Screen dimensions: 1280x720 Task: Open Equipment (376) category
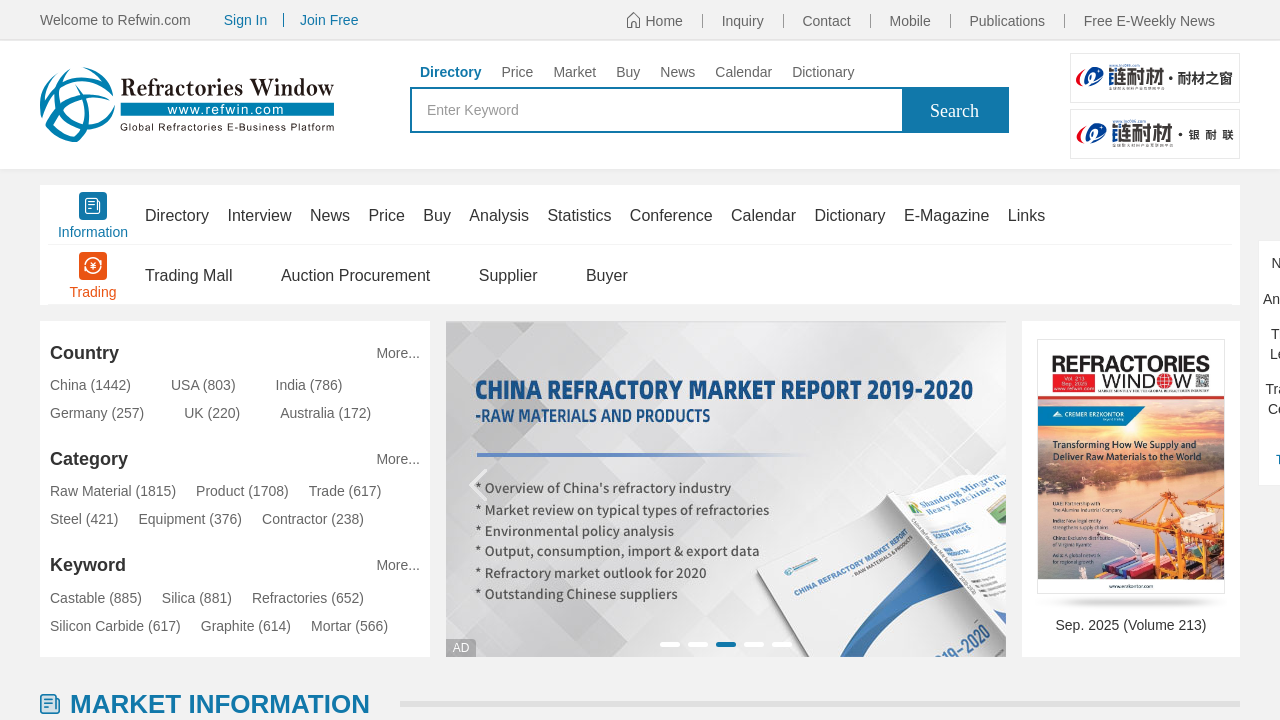click(x=190, y=519)
